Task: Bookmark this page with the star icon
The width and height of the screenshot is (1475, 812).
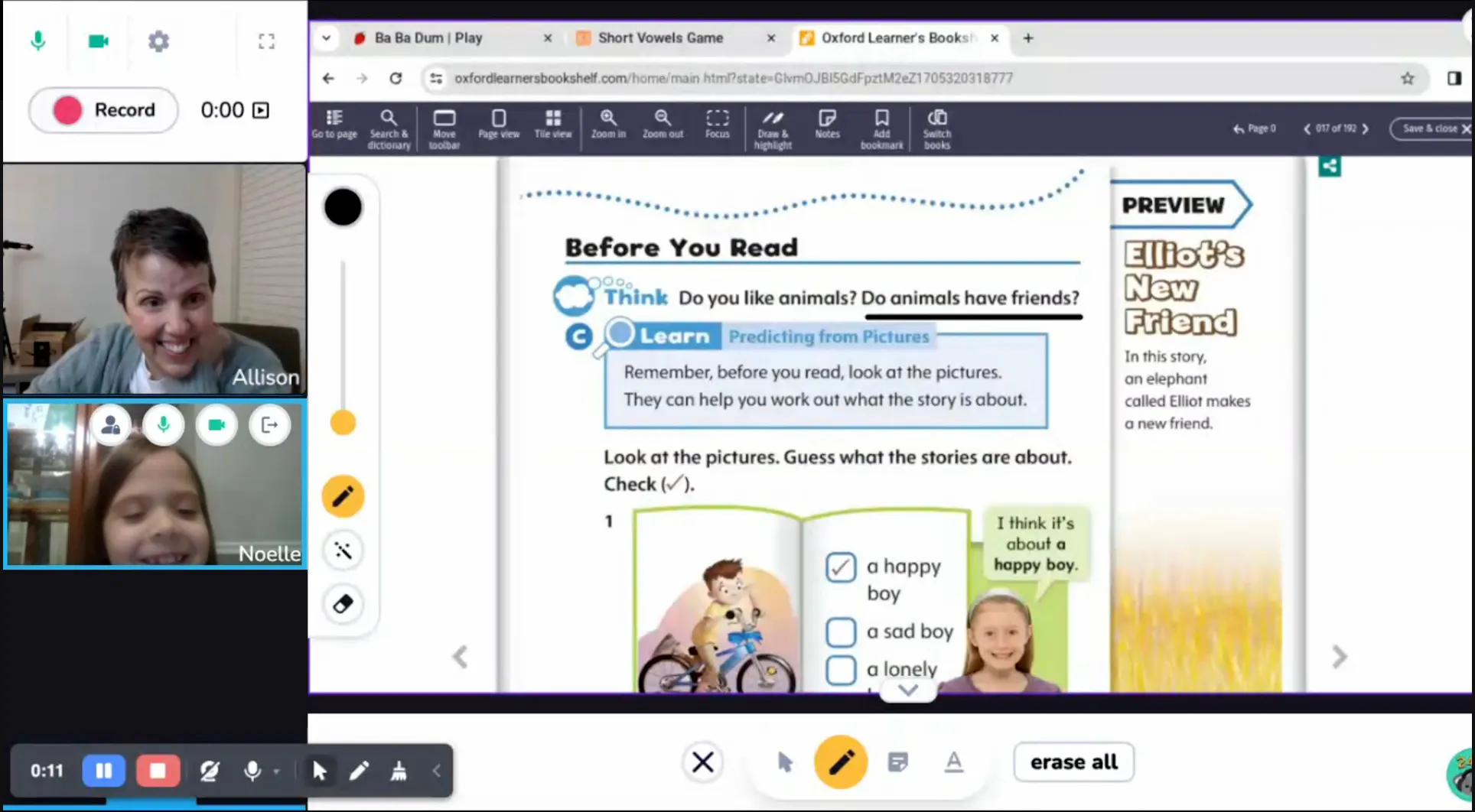Action: point(1408,78)
